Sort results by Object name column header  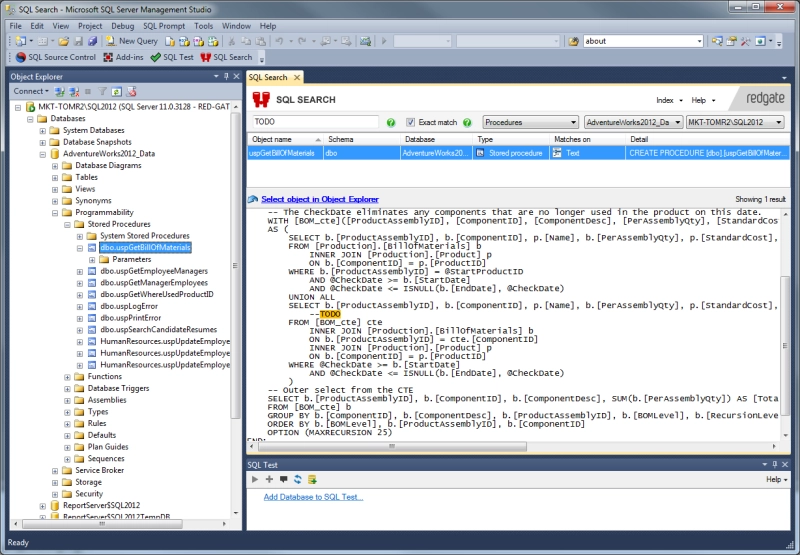pos(285,139)
